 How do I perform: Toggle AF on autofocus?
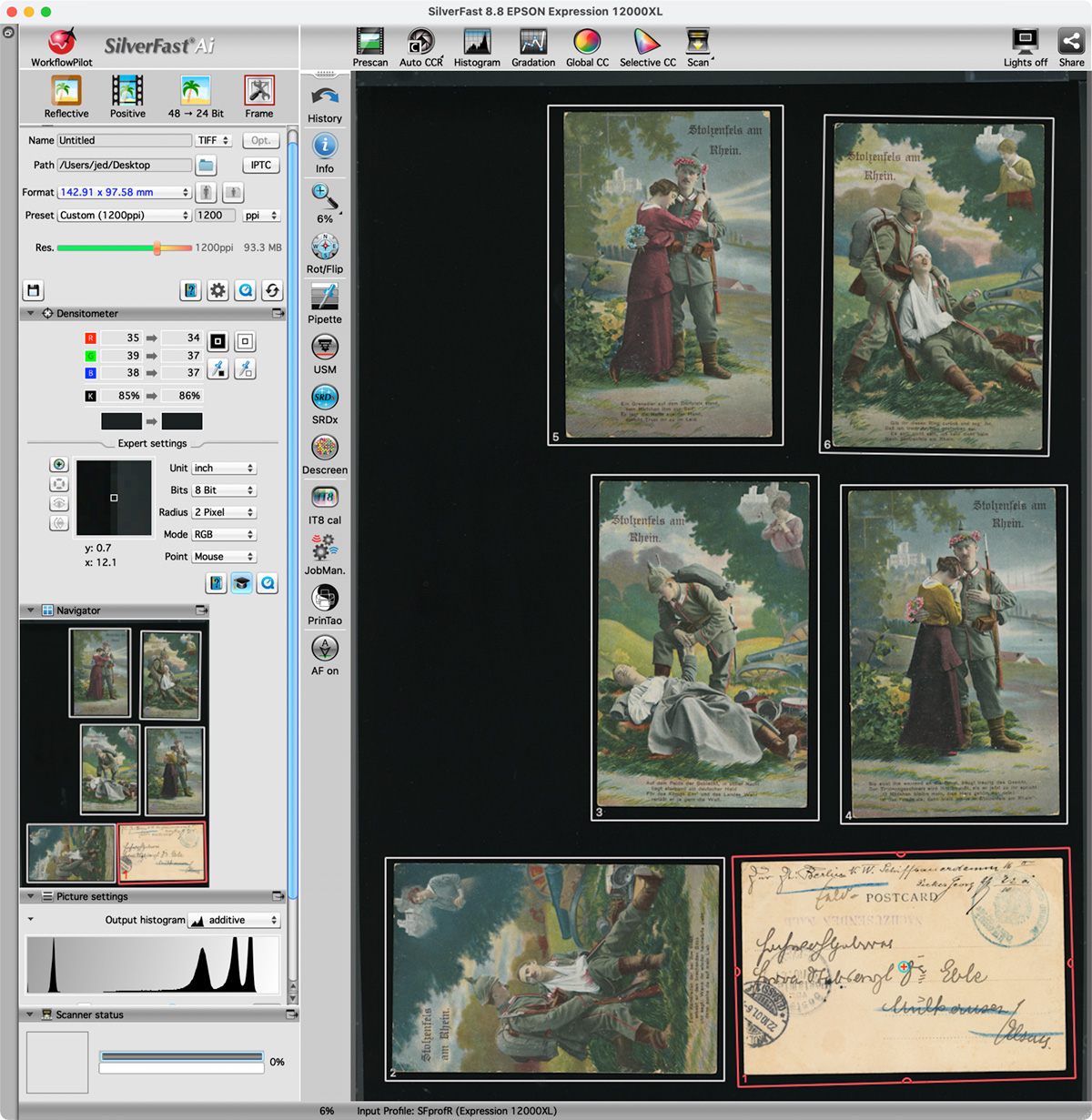[x=325, y=655]
